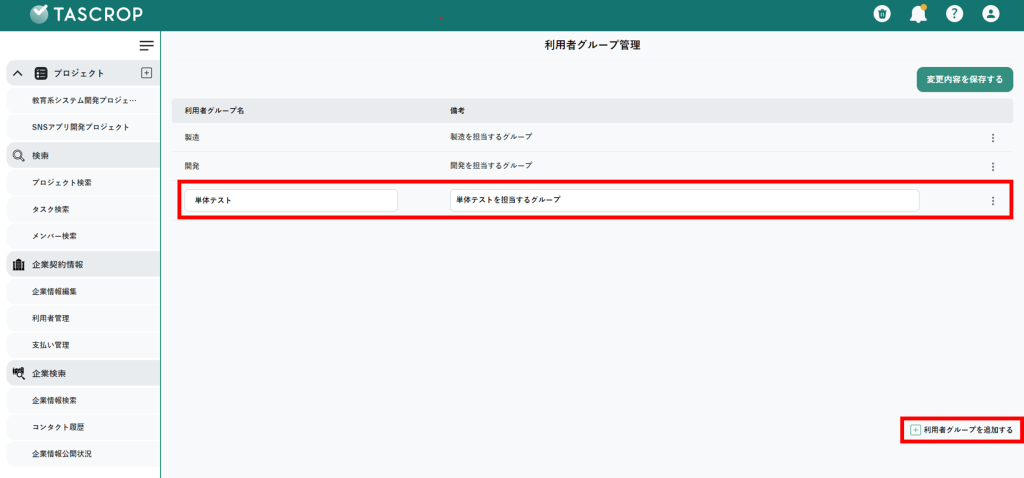Select the 企業契約情報 section header

(83, 264)
